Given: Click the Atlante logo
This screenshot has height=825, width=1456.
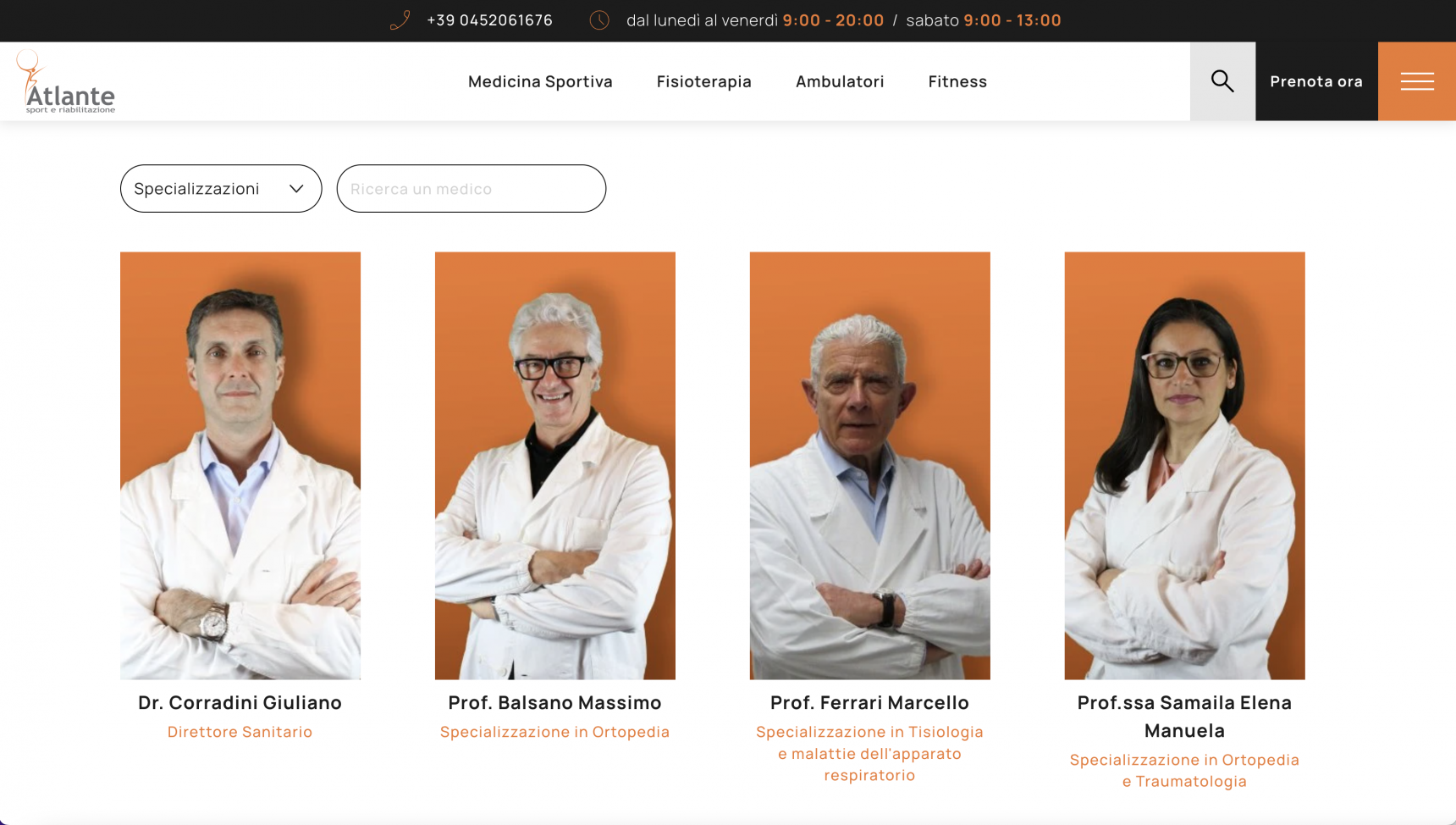Looking at the screenshot, I should tap(66, 81).
